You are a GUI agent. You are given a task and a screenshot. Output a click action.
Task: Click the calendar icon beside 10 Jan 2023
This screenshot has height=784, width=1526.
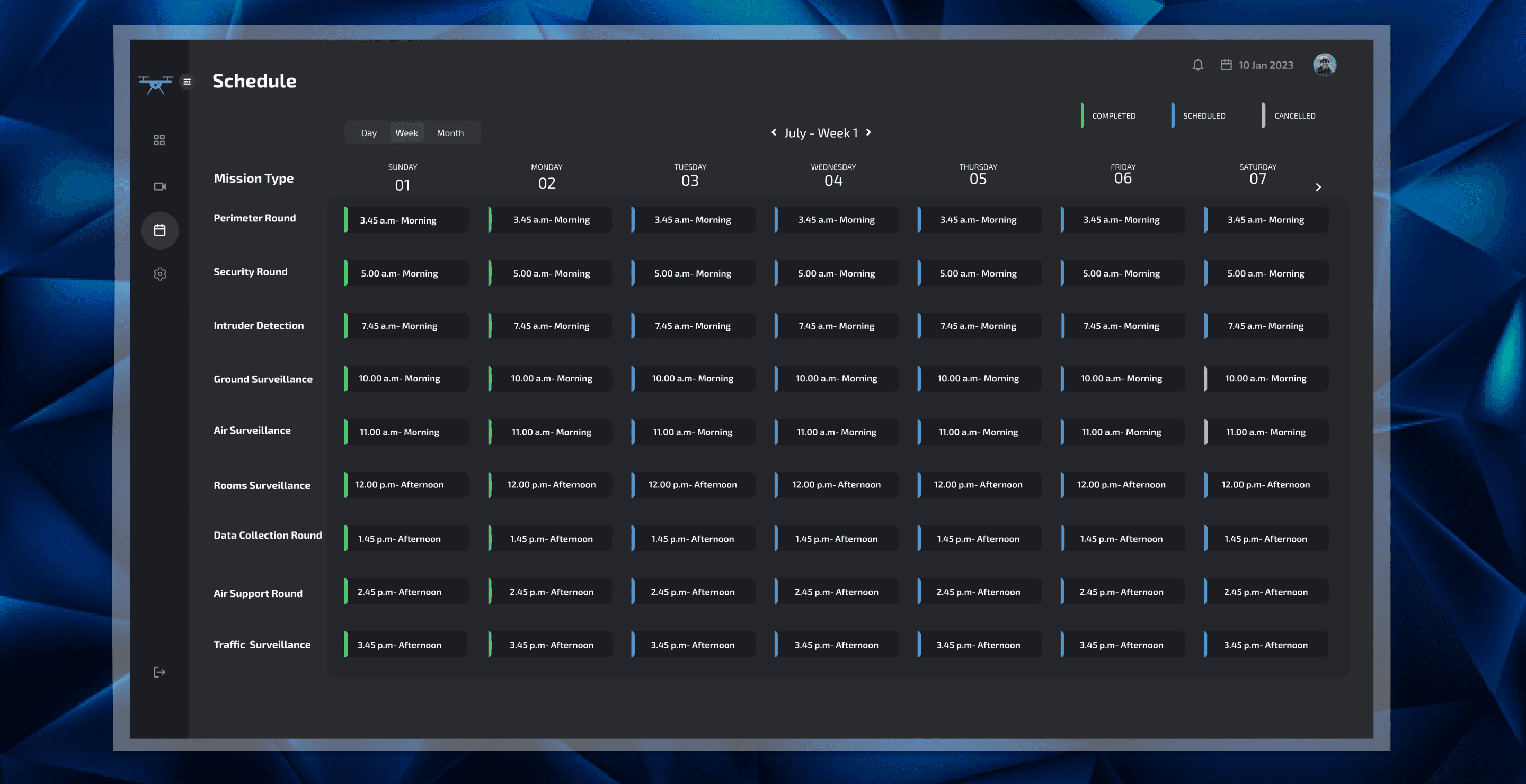click(1226, 65)
